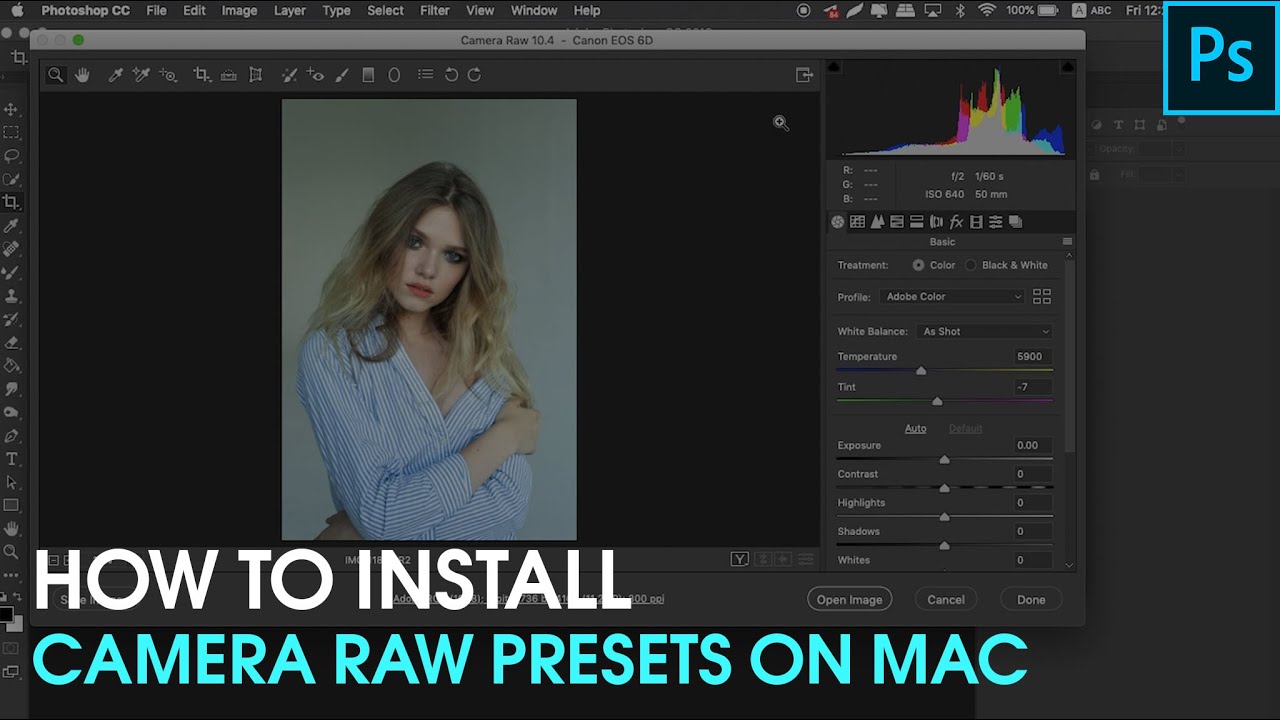Open the Layer menu
1280x720 pixels.
pos(290,11)
